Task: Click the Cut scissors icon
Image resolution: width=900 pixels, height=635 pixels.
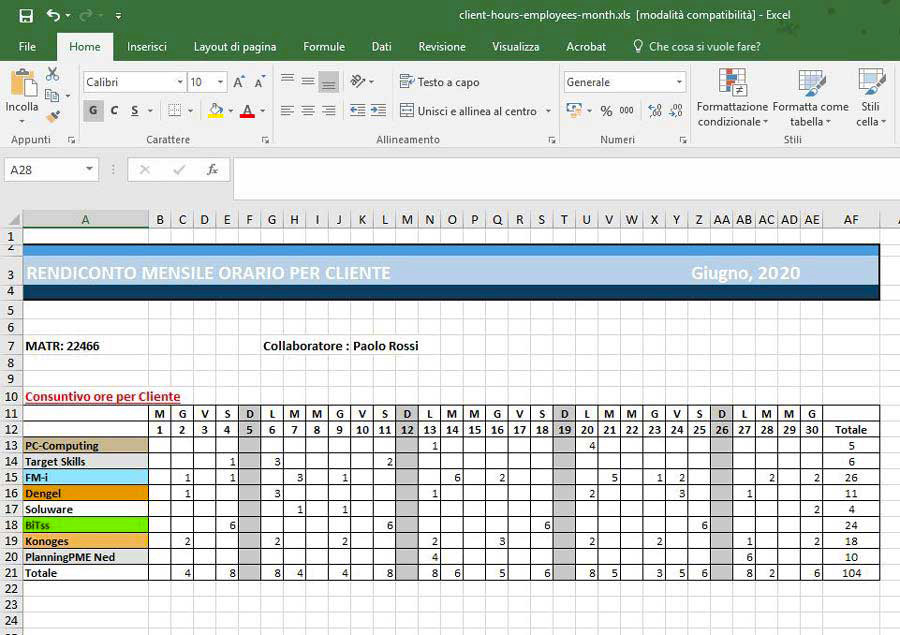Action: click(52, 74)
